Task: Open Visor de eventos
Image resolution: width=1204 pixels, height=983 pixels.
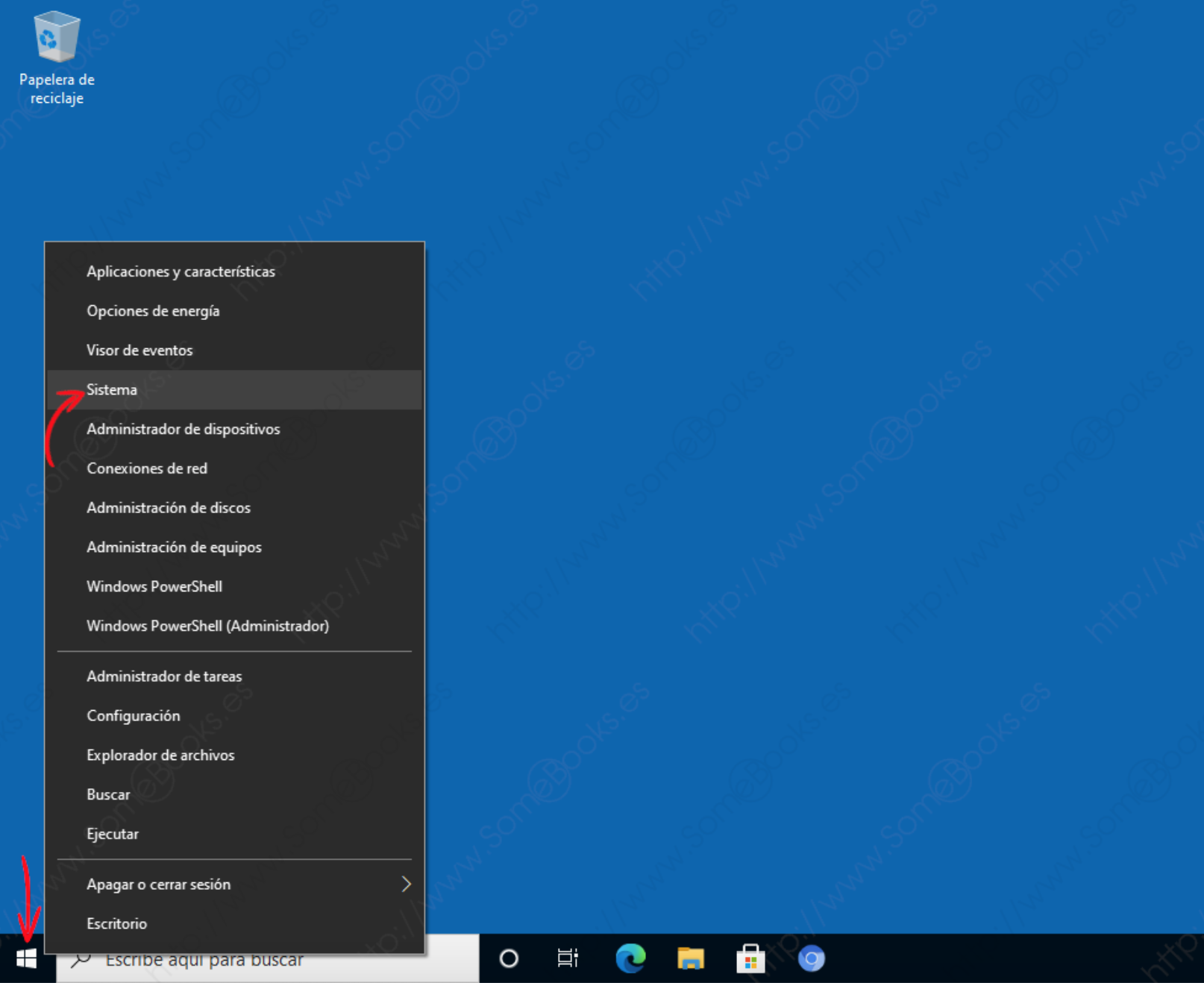Action: [139, 351]
